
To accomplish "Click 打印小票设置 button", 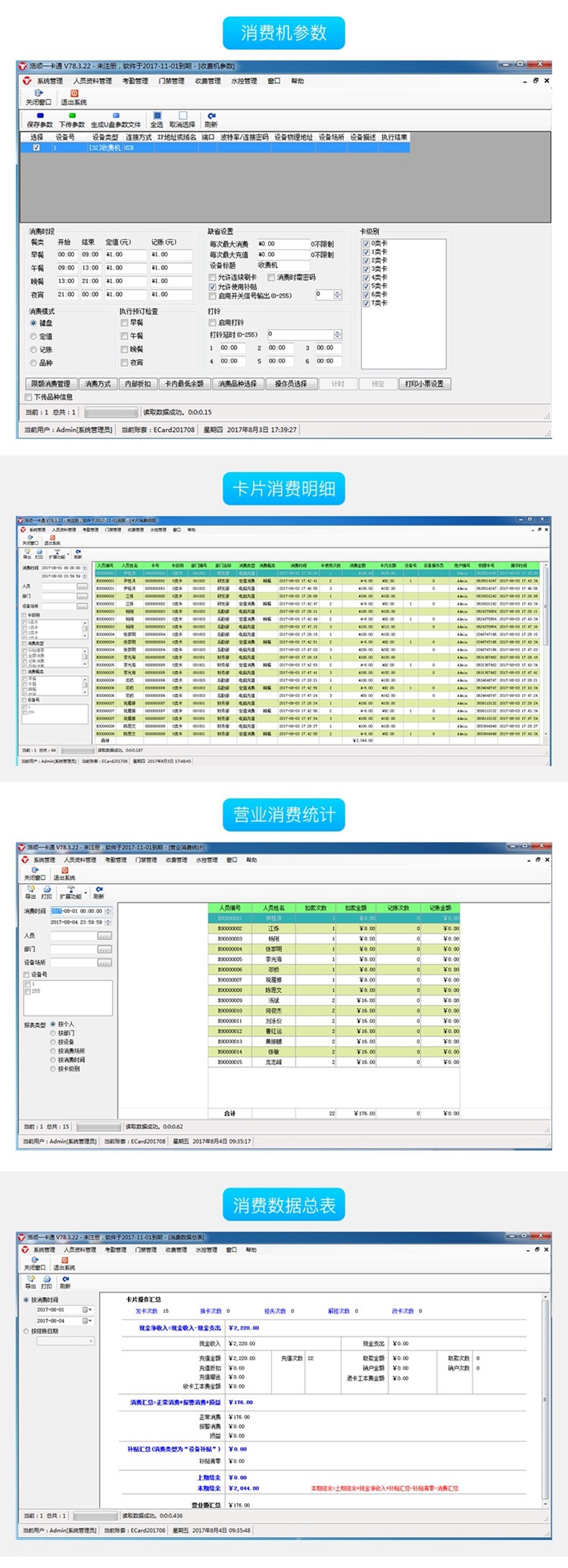I will (x=424, y=384).
